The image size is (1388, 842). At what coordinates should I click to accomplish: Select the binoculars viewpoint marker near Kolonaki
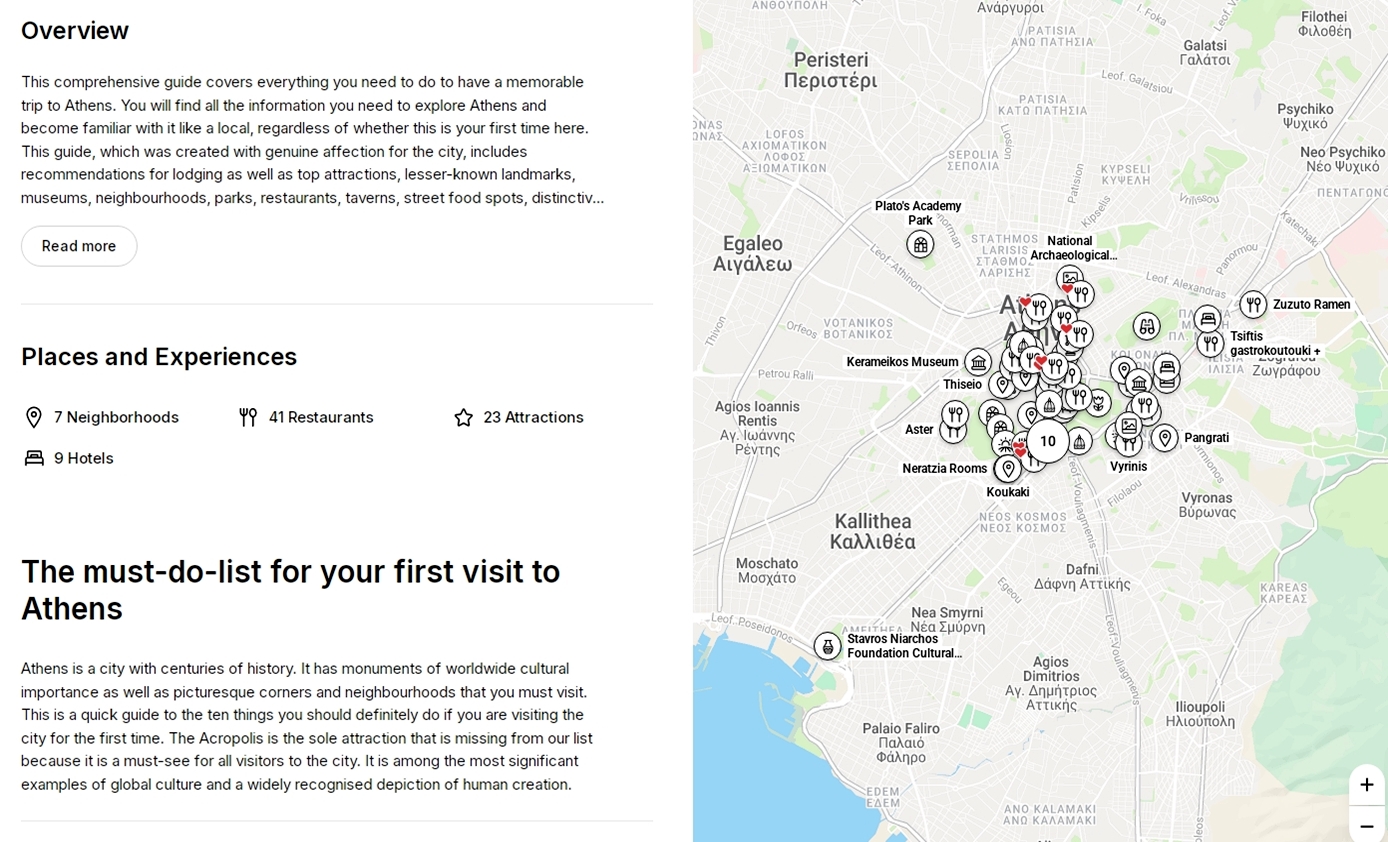point(1146,327)
